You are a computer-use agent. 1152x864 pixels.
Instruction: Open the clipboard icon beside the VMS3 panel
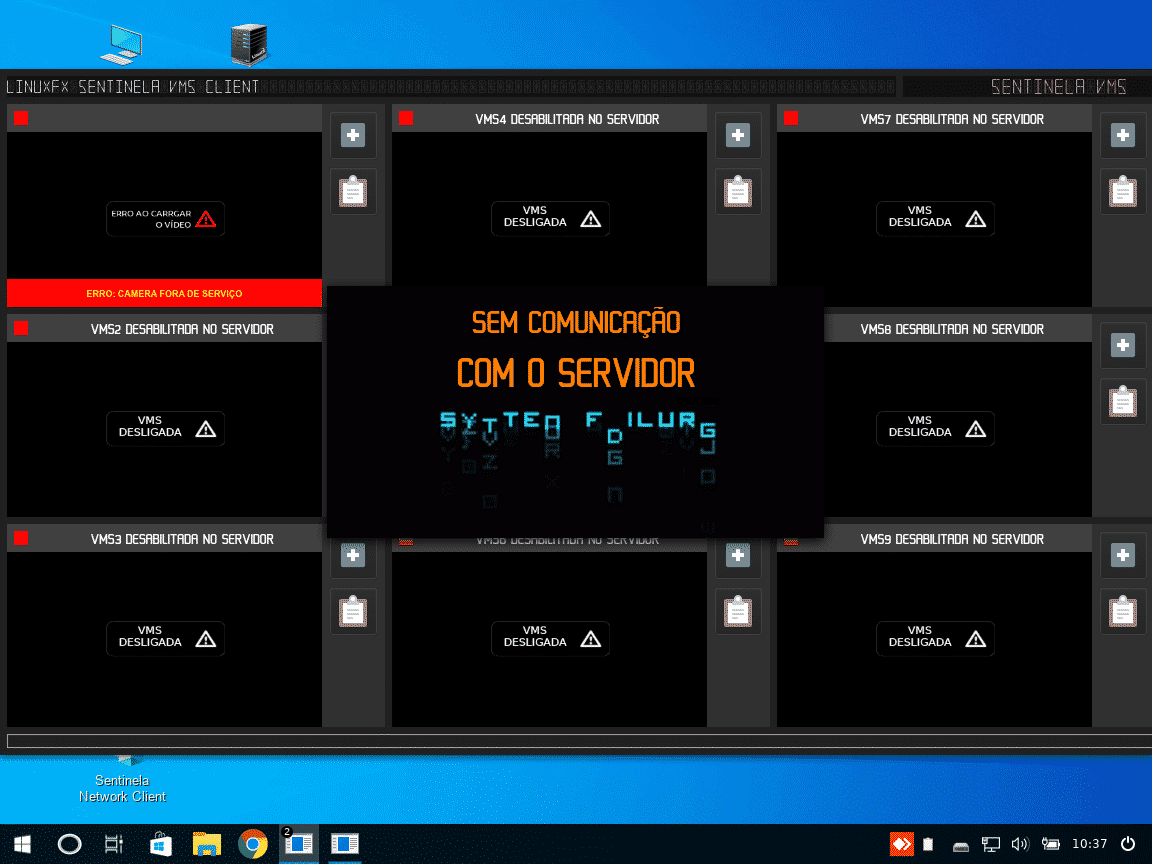pos(353,610)
